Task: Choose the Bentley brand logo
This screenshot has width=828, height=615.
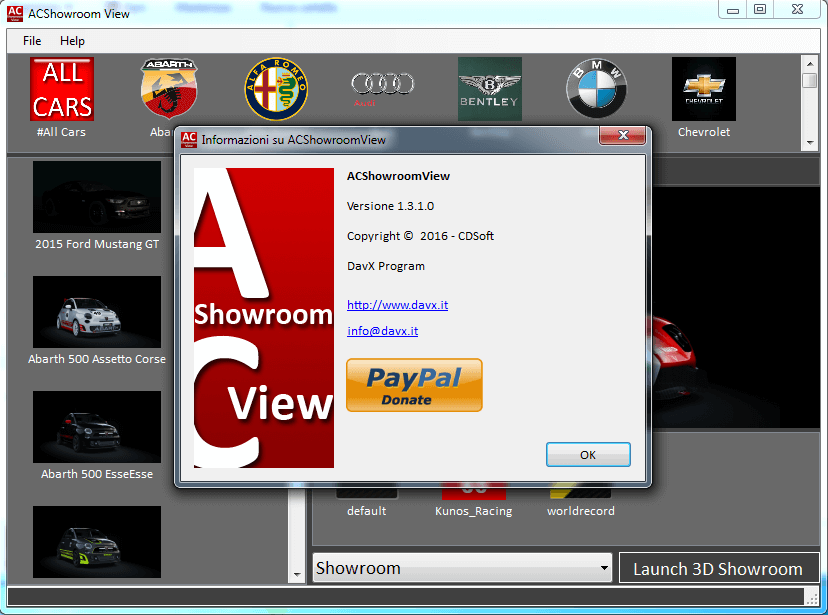Action: 490,89
